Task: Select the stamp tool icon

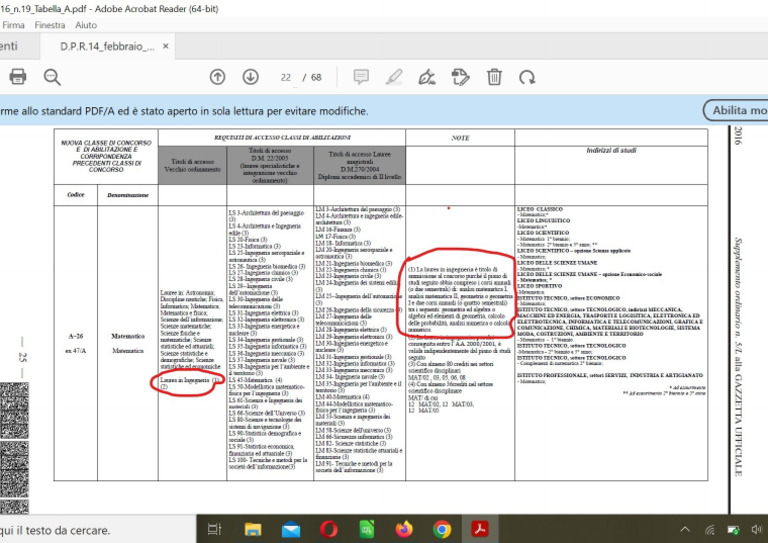Action: pos(460,77)
